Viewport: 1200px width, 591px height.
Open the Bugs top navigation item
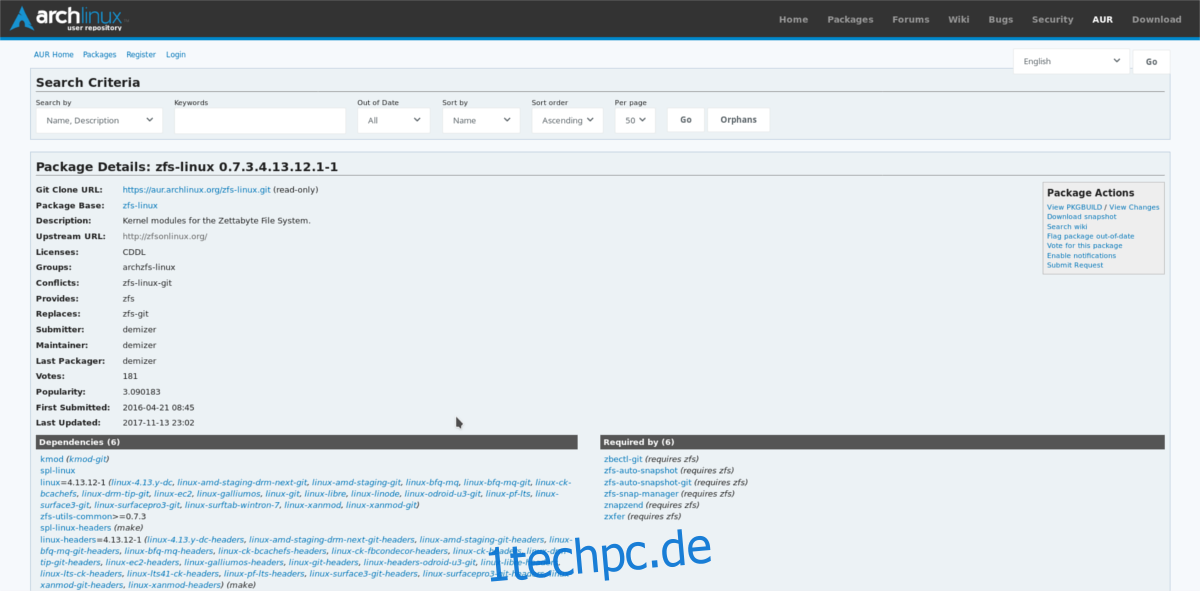[1000, 19]
